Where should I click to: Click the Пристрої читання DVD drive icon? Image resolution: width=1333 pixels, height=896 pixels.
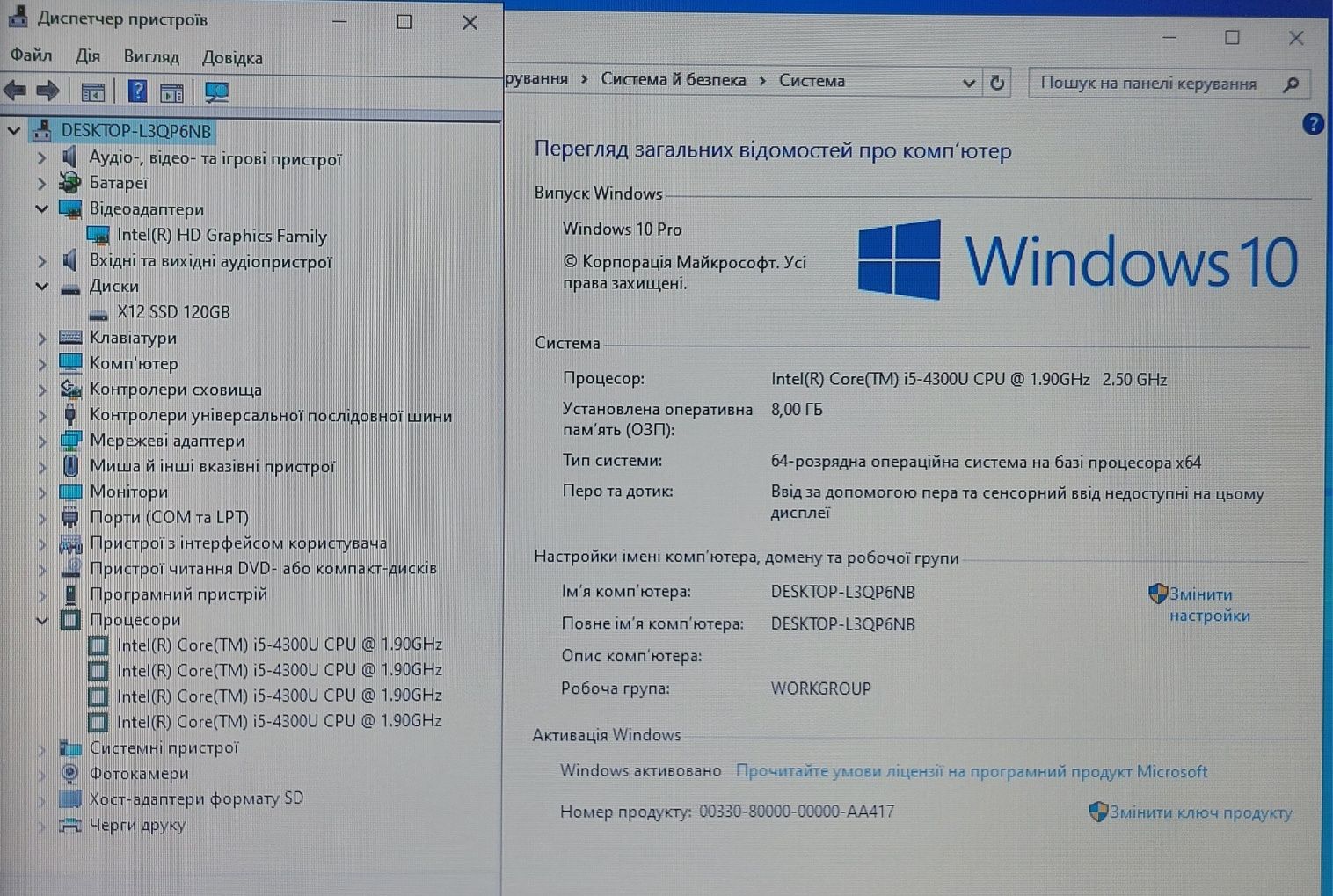(x=70, y=568)
